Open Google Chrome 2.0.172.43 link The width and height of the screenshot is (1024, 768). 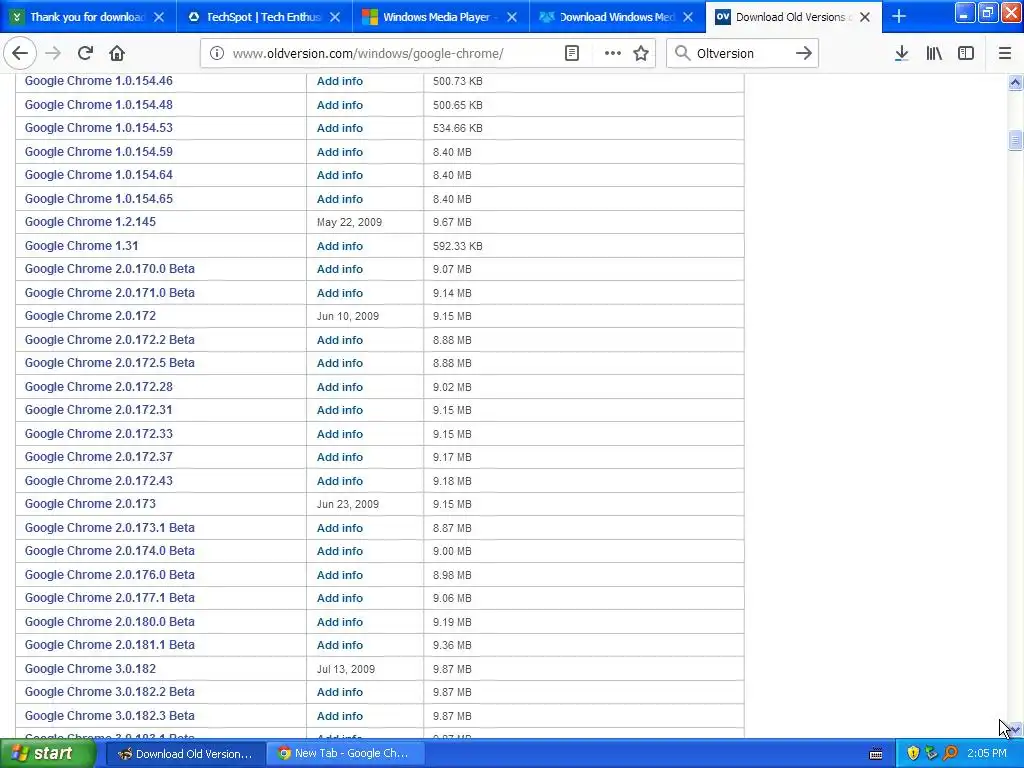[99, 481]
